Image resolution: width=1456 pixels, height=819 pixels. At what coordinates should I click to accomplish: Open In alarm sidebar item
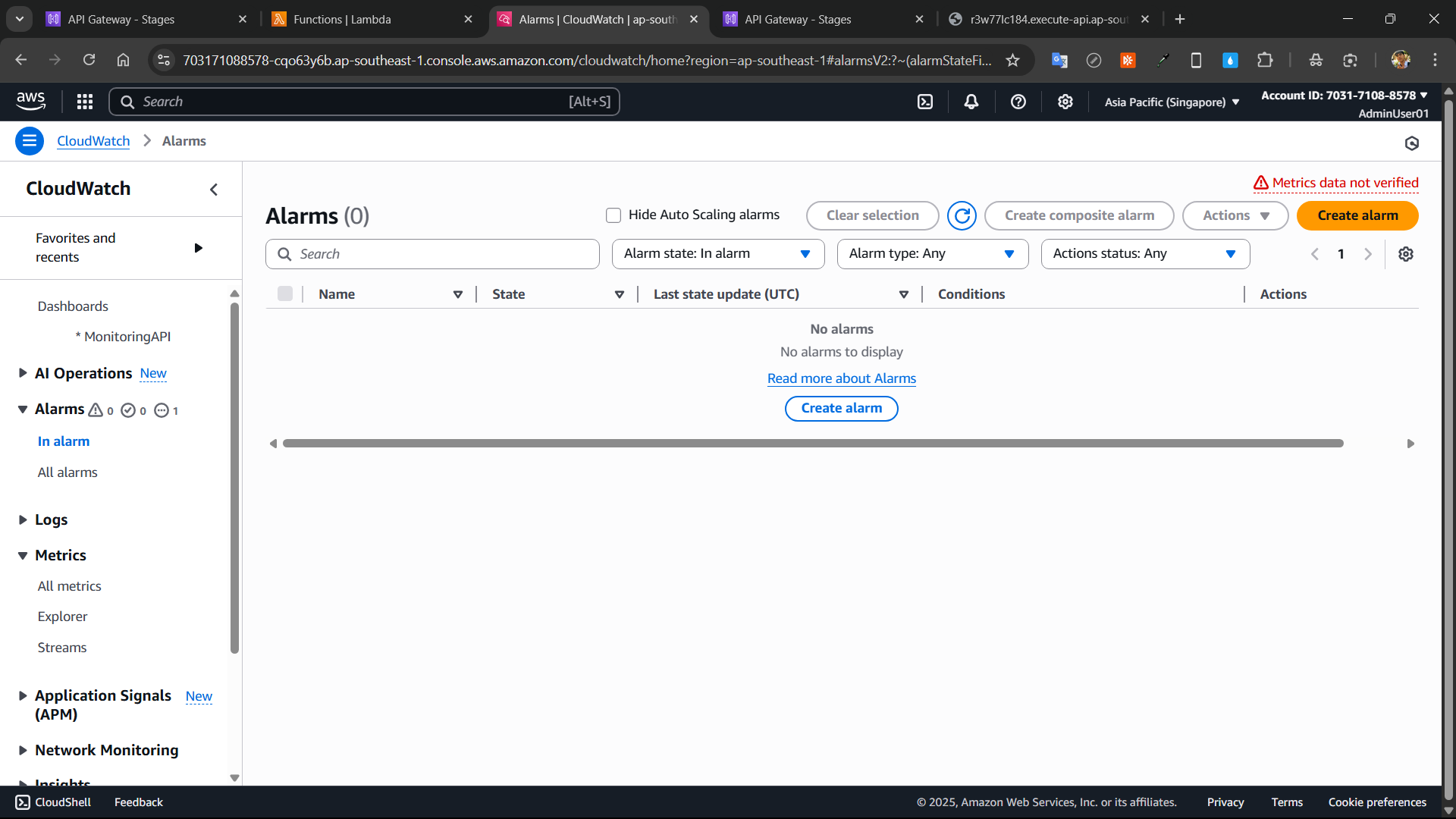click(x=64, y=441)
